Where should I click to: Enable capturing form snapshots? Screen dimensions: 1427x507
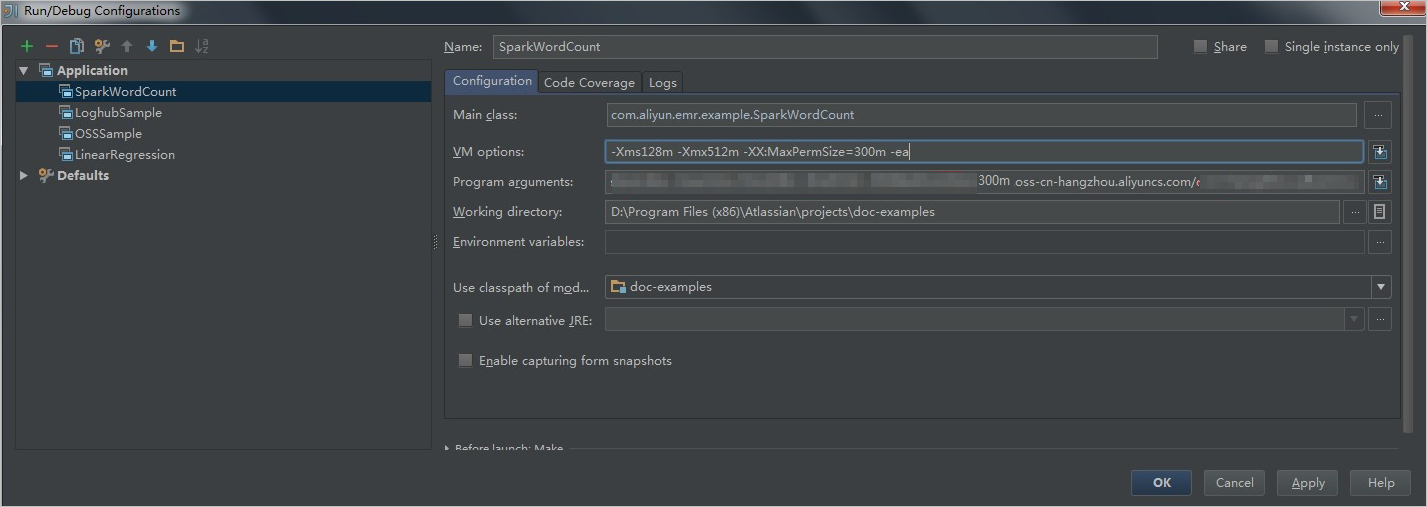[x=465, y=361]
